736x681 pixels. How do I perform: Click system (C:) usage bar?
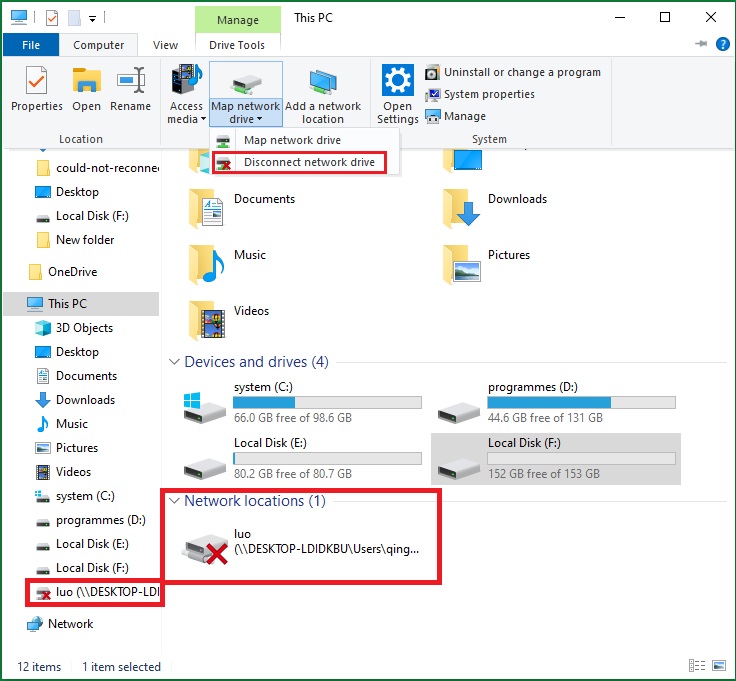click(x=327, y=402)
